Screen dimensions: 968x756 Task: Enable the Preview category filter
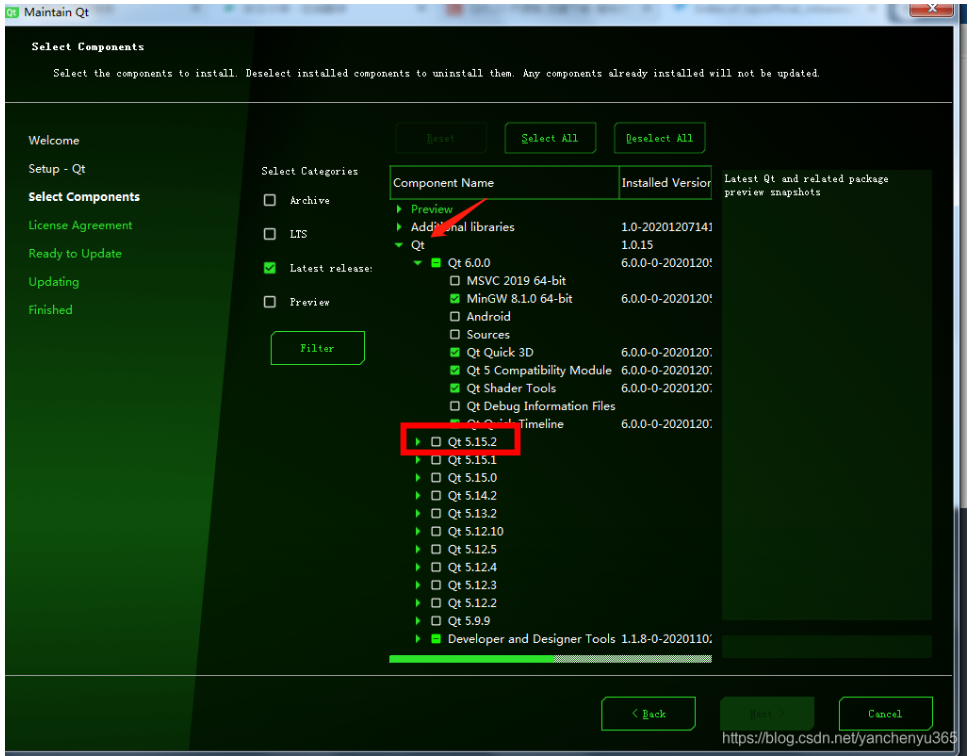269,302
